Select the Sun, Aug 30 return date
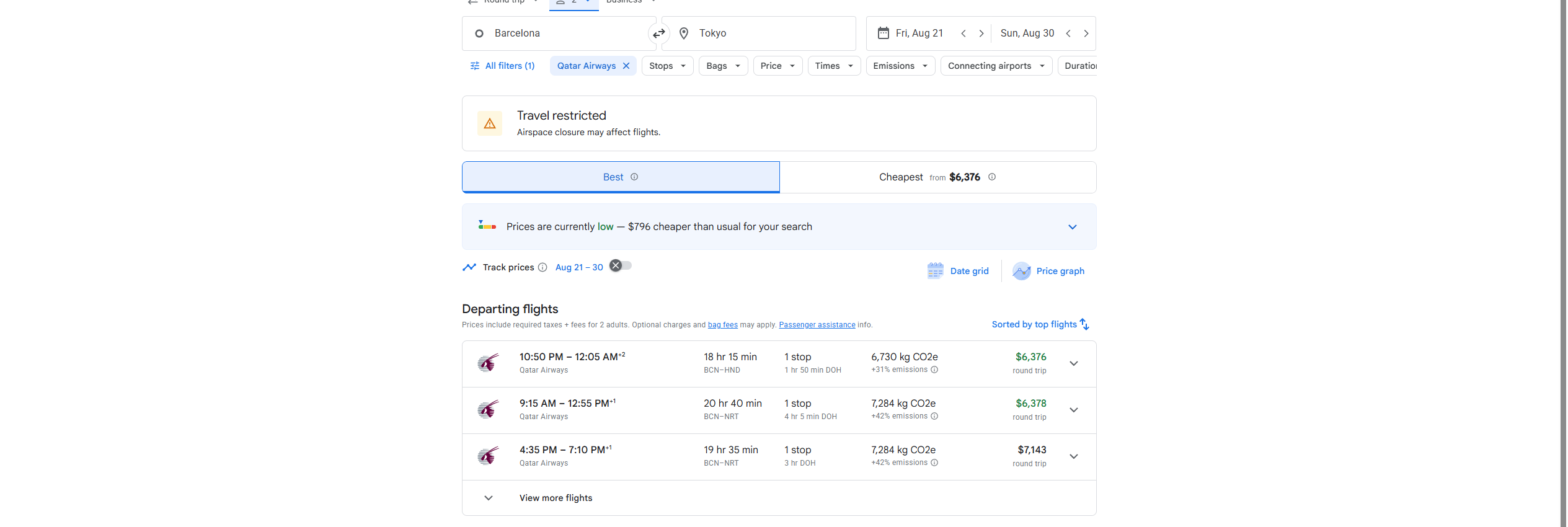This screenshot has width=1568, height=527. [x=1027, y=33]
